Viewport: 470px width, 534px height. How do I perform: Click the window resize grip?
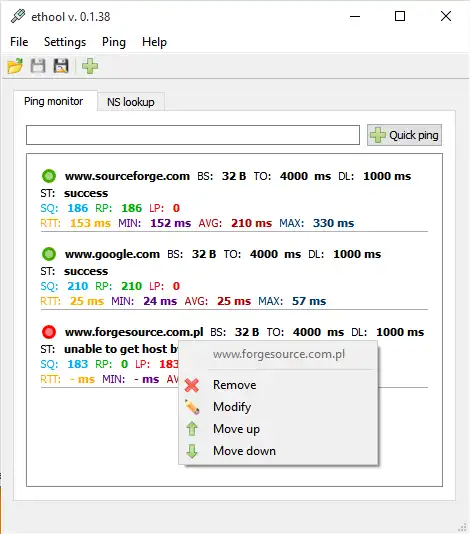click(x=462, y=527)
